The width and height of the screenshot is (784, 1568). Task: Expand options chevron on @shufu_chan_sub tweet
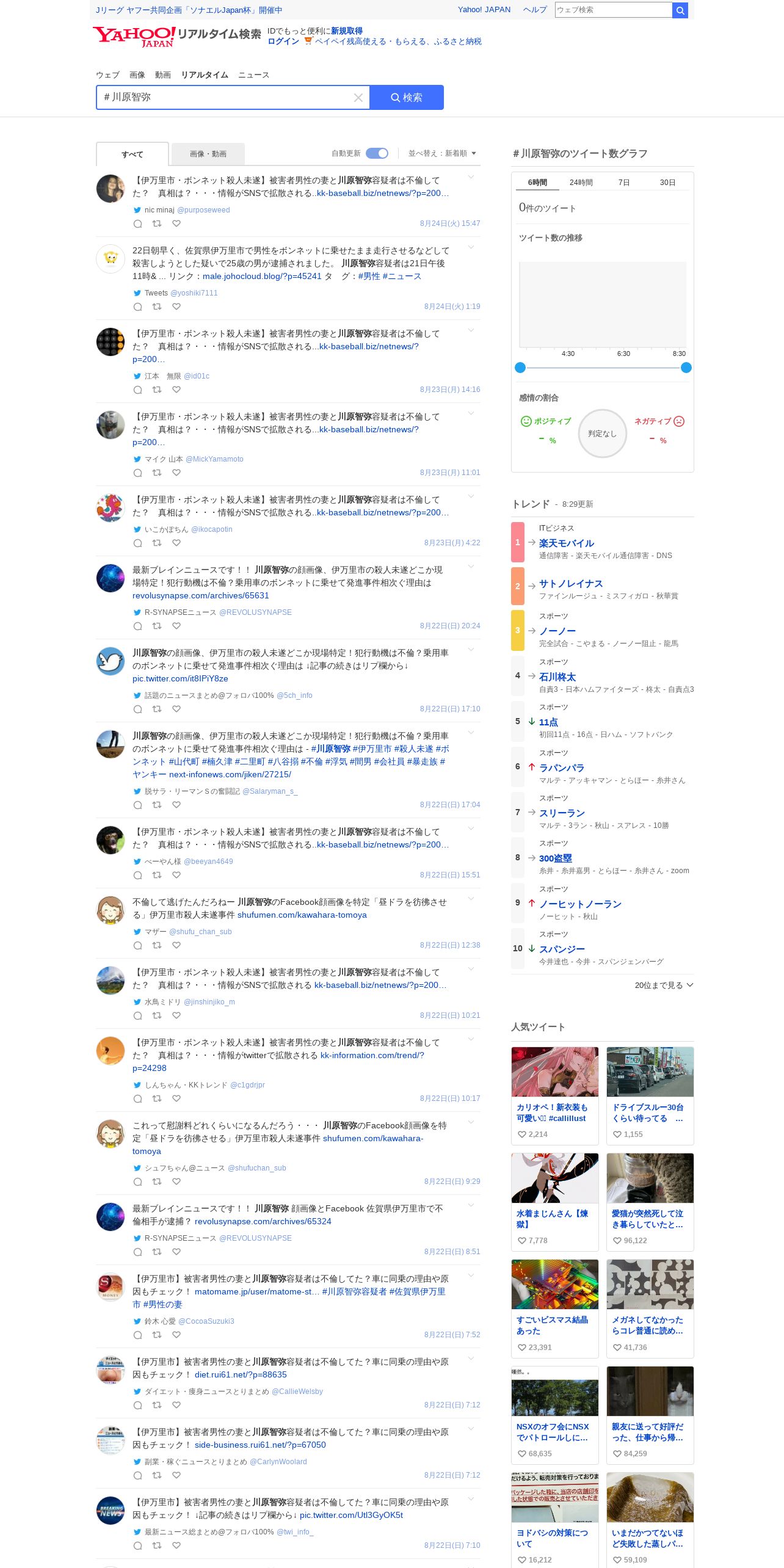click(x=471, y=899)
